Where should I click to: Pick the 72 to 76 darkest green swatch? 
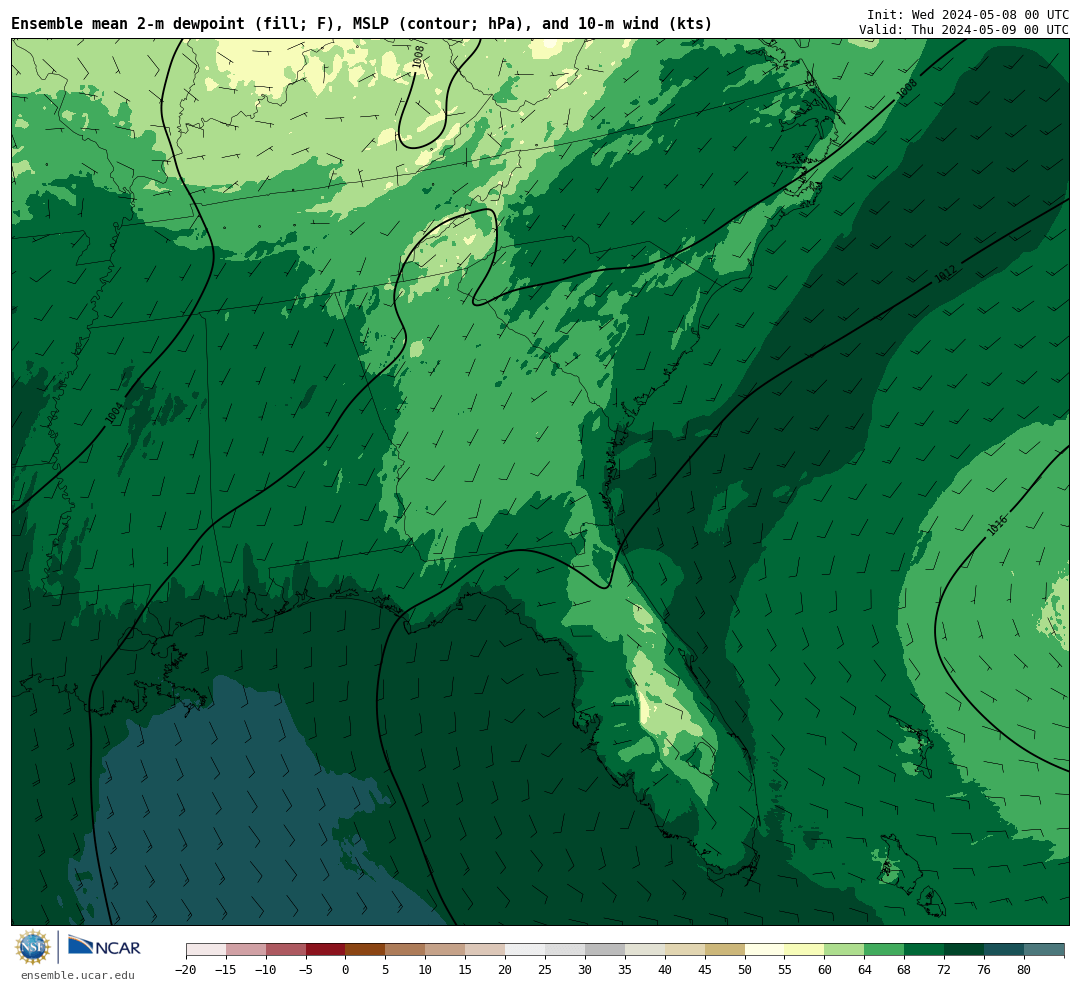pyautogui.click(x=964, y=949)
